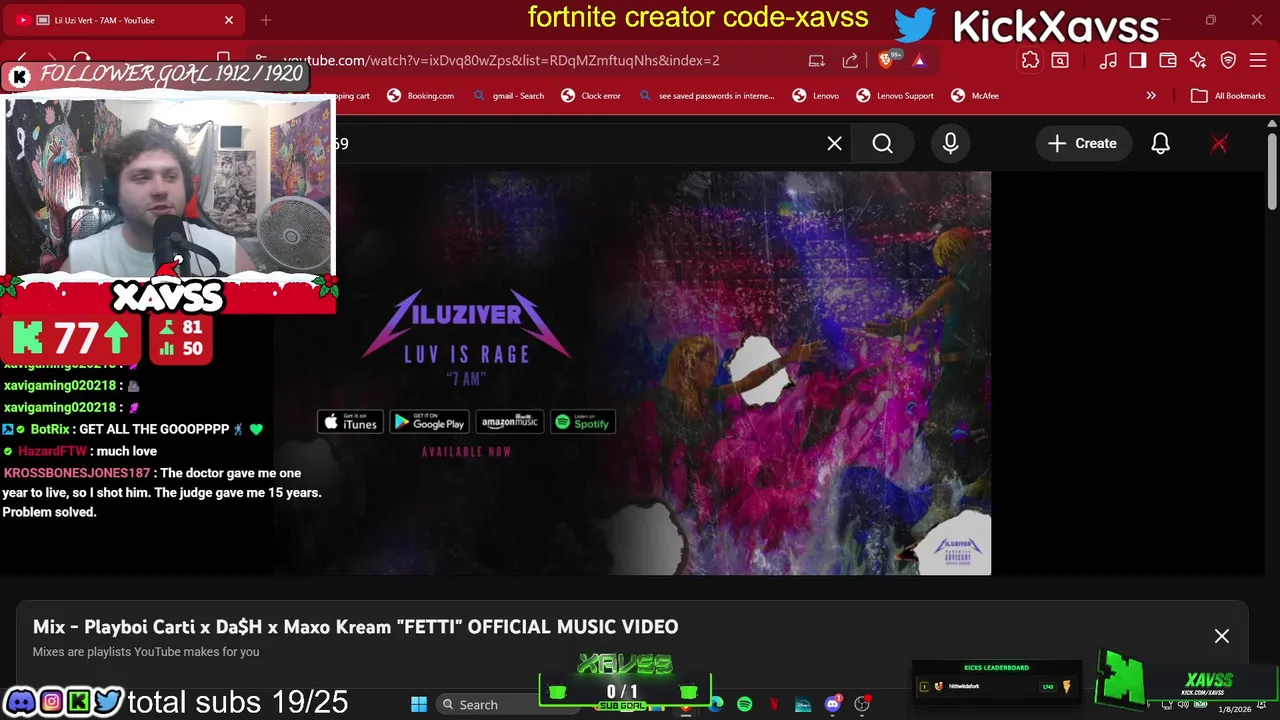The width and height of the screenshot is (1280, 720).
Task: Open the Lenovo bookmark
Action: tap(816, 96)
